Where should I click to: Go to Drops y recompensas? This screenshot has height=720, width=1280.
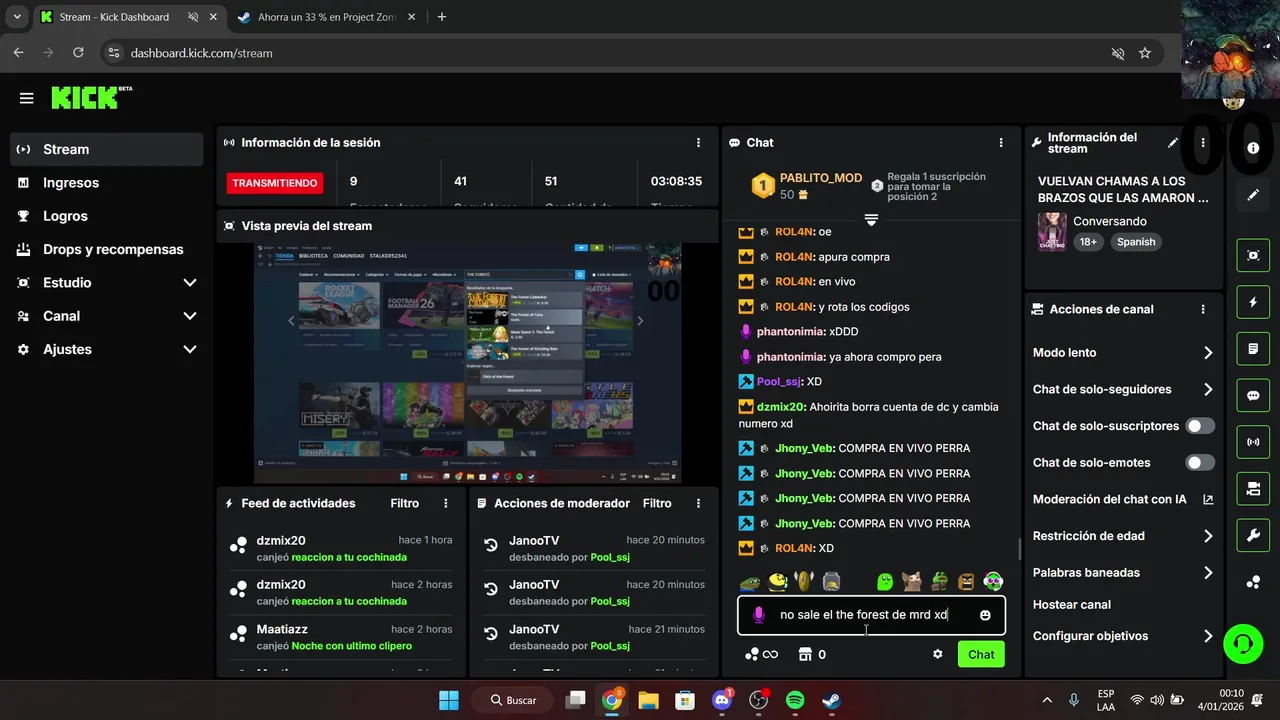[107, 249]
